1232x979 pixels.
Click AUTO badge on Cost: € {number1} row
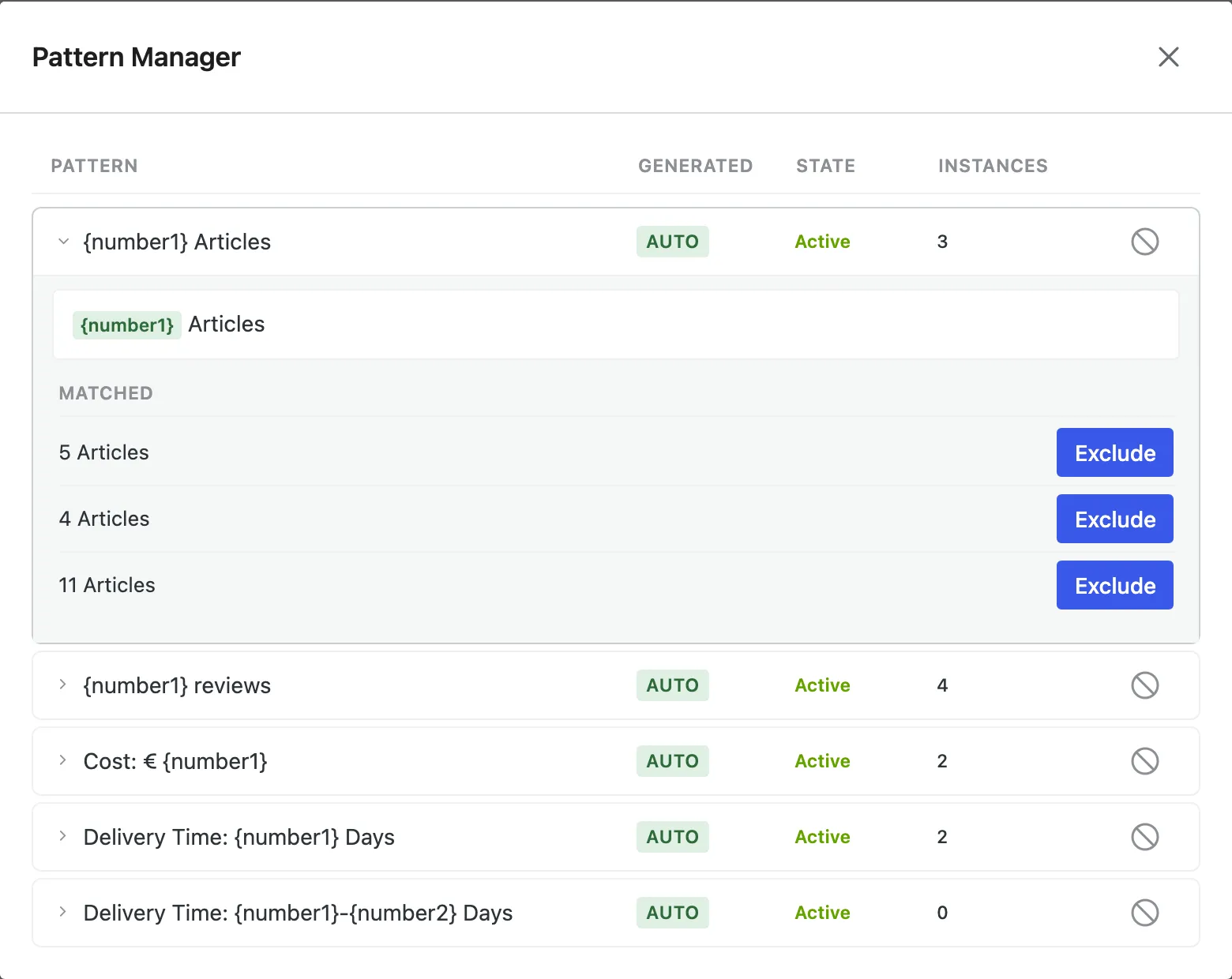[x=673, y=761]
